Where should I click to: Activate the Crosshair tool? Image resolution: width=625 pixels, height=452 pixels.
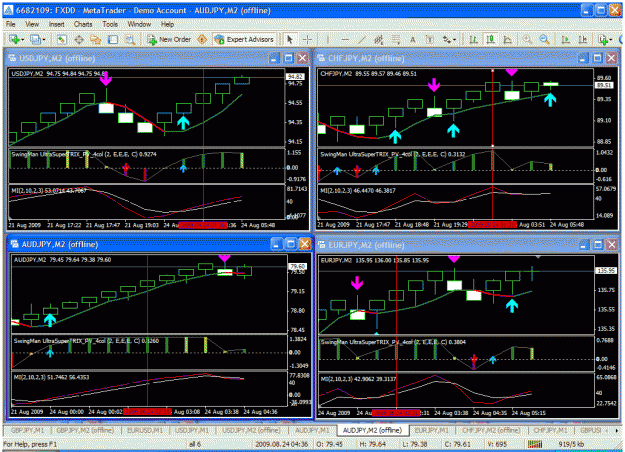coord(307,39)
